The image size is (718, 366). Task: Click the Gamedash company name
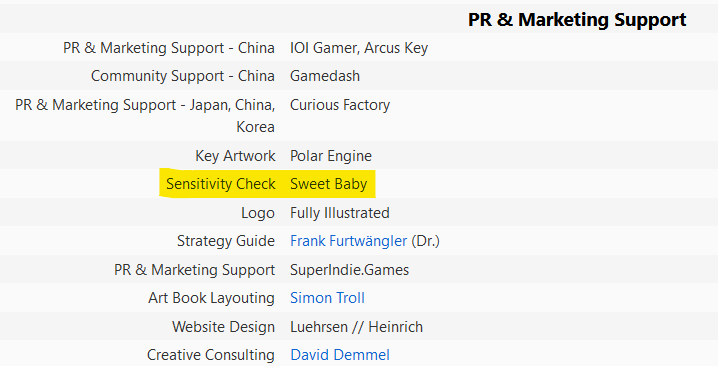click(x=325, y=76)
